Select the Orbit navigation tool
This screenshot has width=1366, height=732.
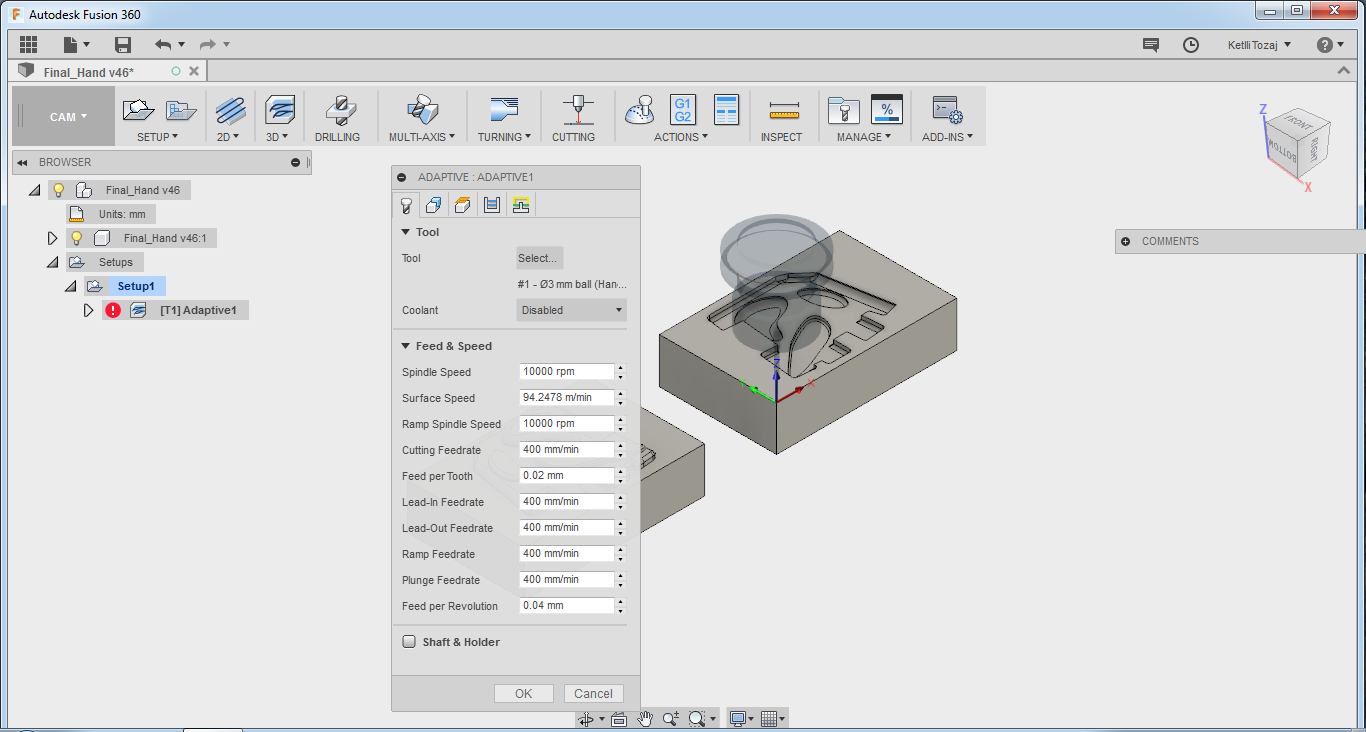tap(587, 719)
